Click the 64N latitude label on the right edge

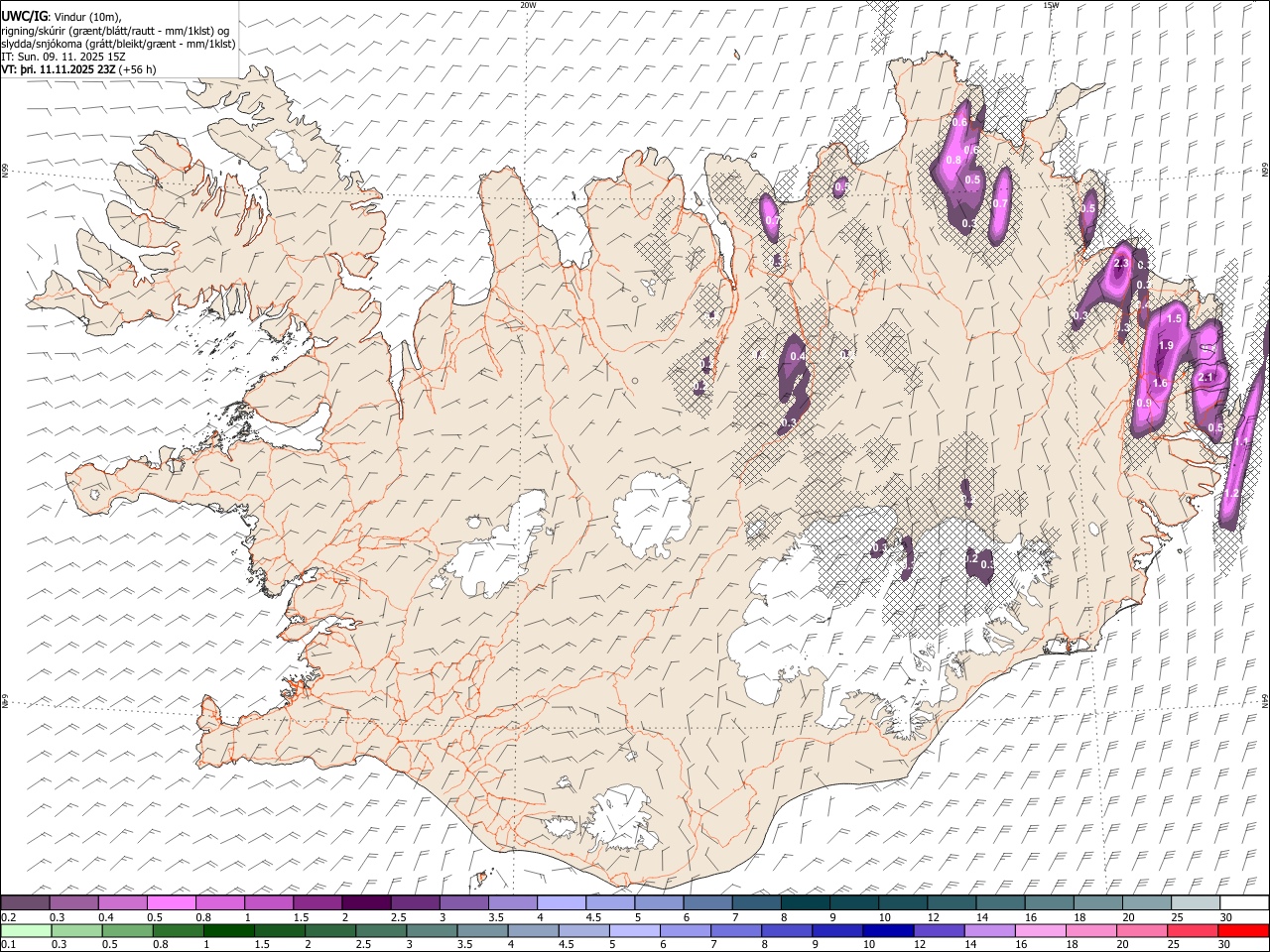click(x=1265, y=700)
